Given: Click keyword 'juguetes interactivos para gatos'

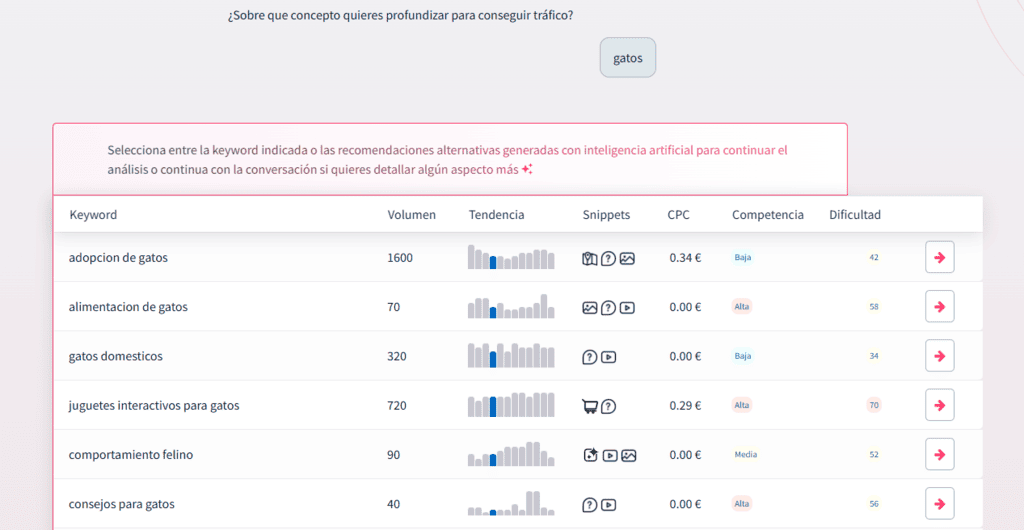Looking at the screenshot, I should pyautogui.click(x=154, y=406).
